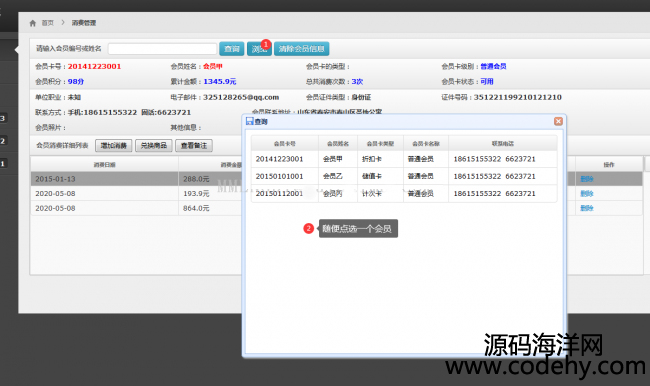Click the 增加消费 button
Image resolution: width=650 pixels, height=386 pixels.
114,146
